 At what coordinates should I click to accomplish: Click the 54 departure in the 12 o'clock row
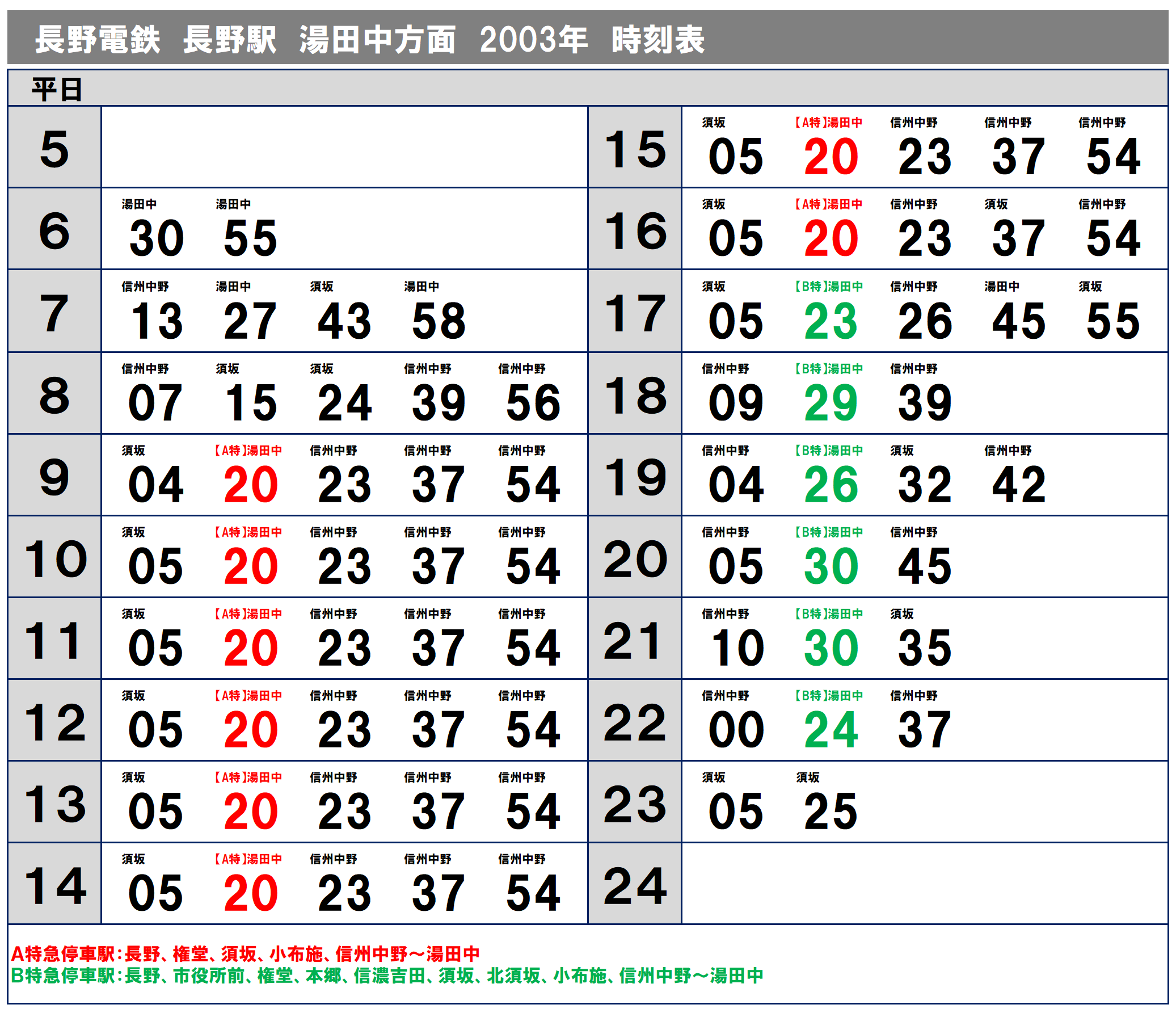[533, 730]
